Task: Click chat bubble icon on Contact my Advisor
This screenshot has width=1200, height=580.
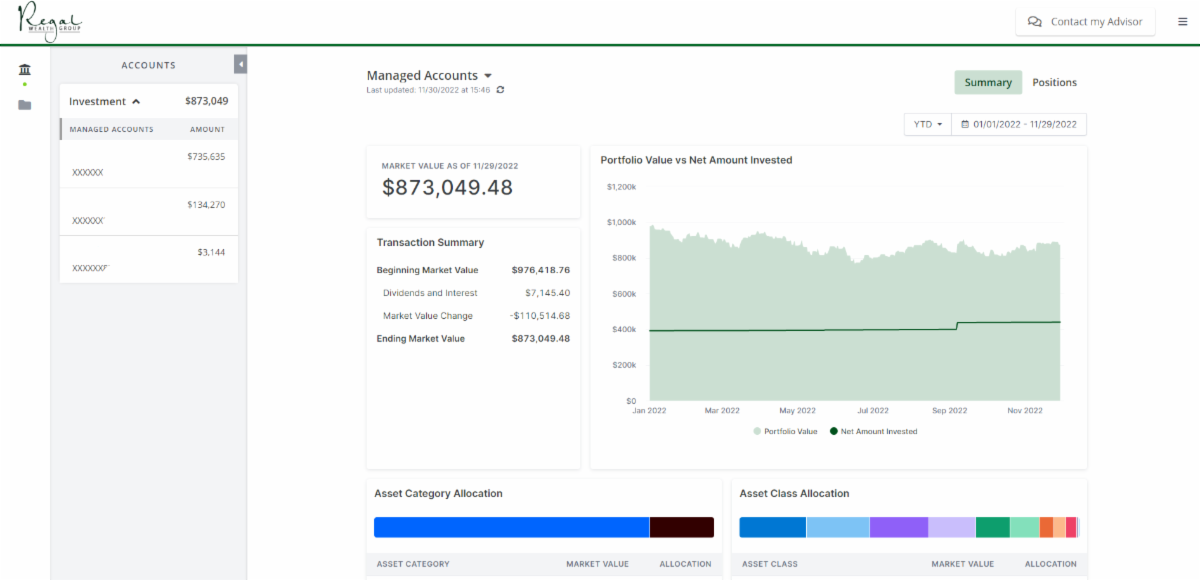Action: point(1035,22)
